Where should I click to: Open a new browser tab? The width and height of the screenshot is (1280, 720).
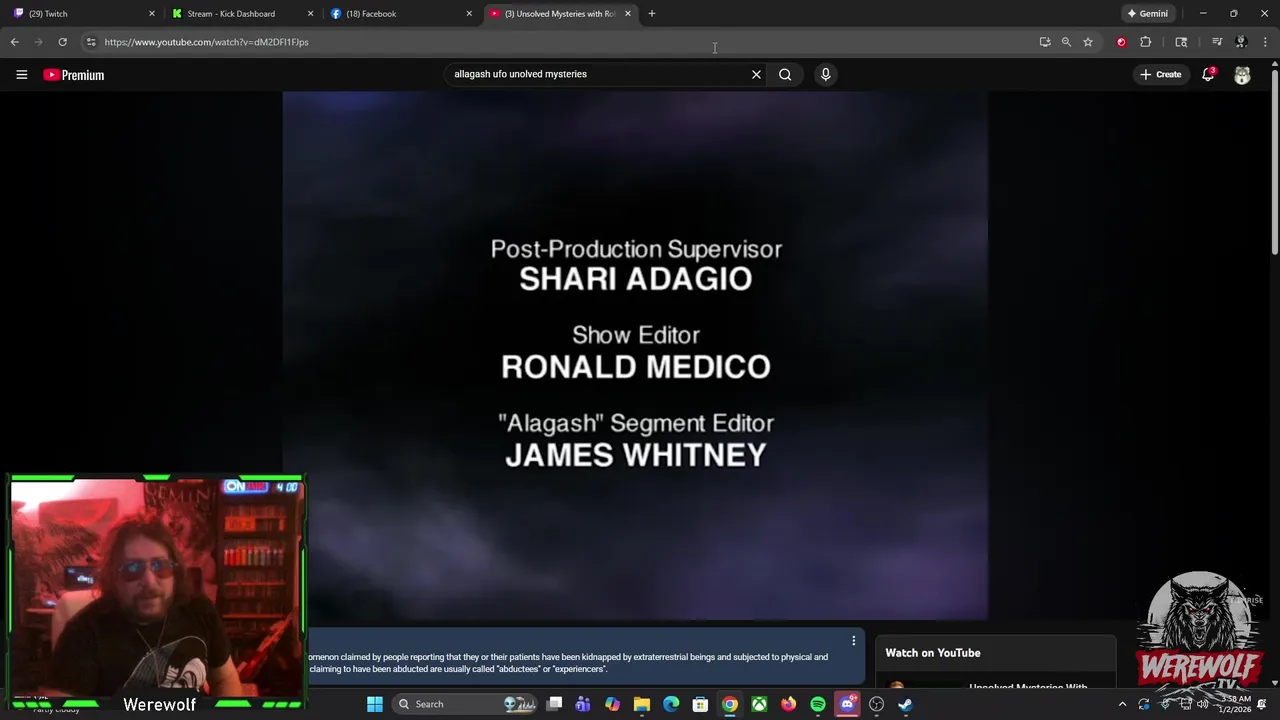(x=652, y=14)
